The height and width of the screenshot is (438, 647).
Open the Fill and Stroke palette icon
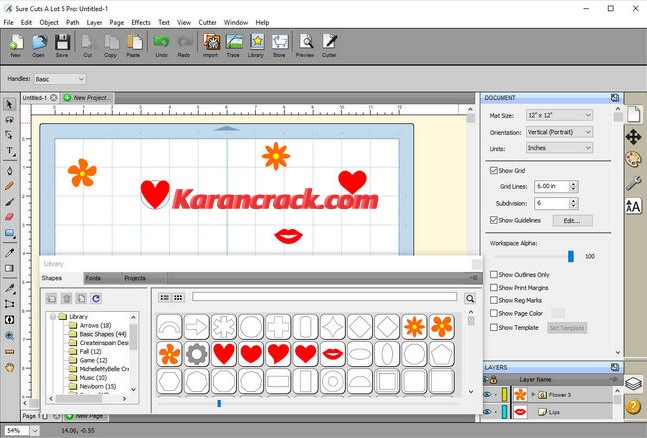(633, 159)
